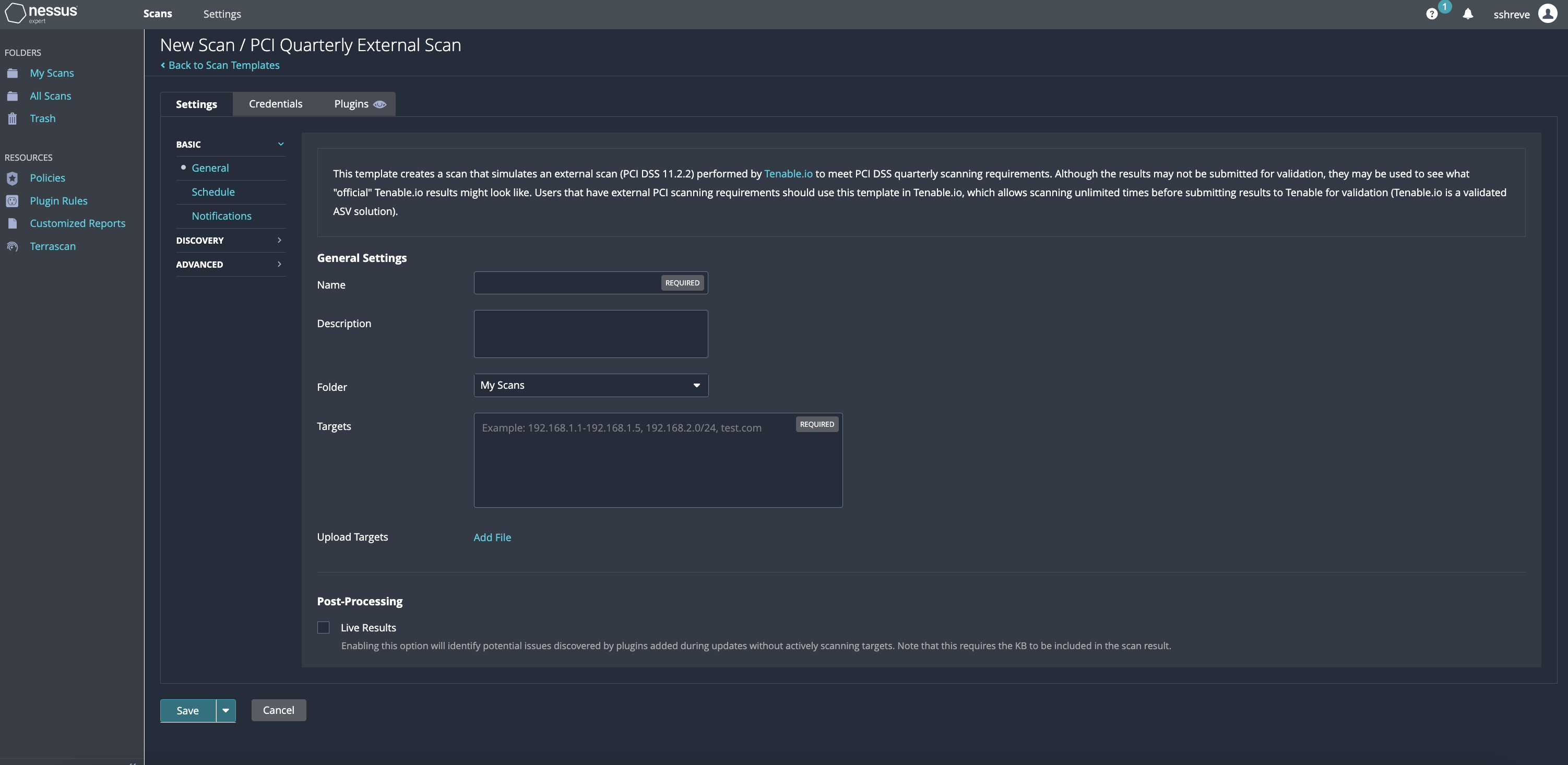Focus the Name input field
1568x765 pixels.
[x=590, y=283]
